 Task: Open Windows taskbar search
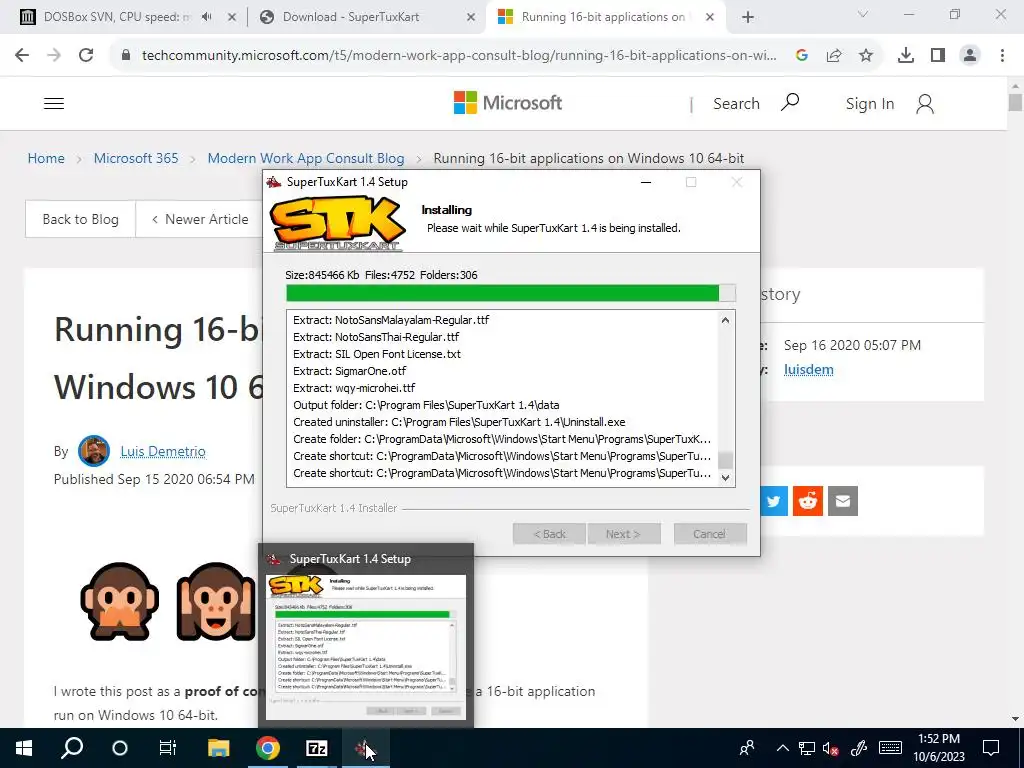72,748
